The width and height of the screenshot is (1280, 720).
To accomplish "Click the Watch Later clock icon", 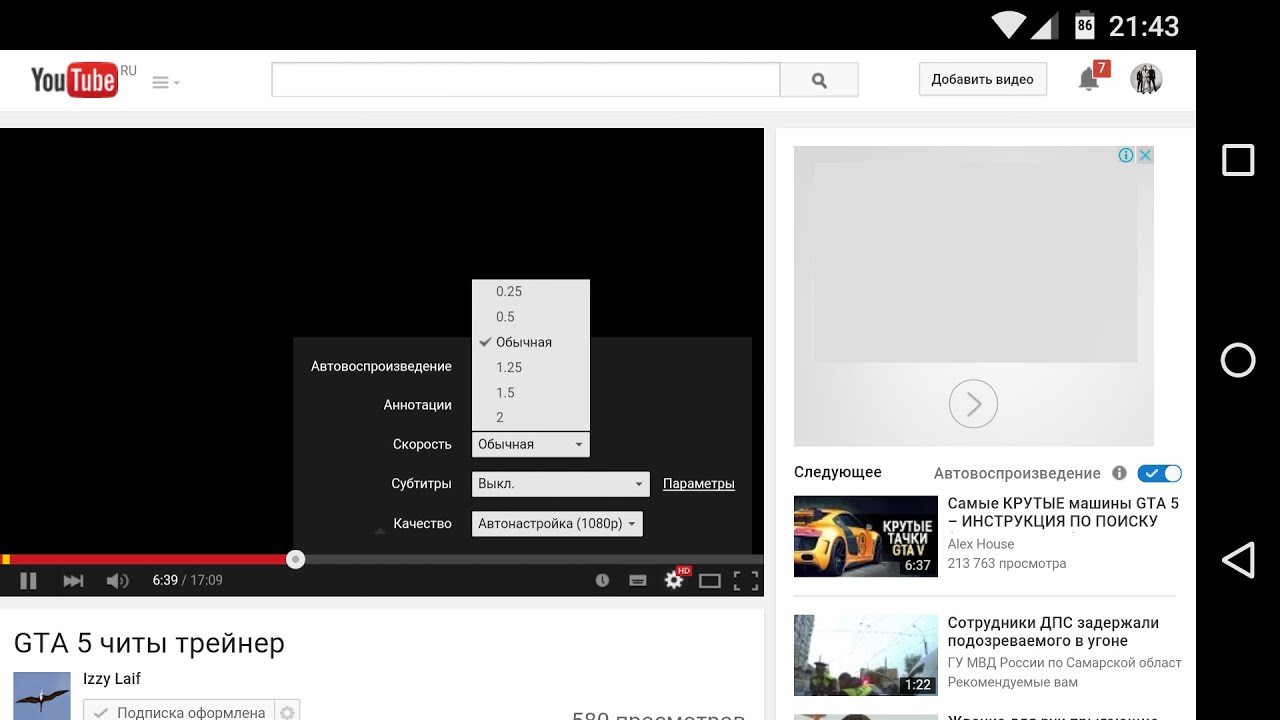I will pos(602,580).
